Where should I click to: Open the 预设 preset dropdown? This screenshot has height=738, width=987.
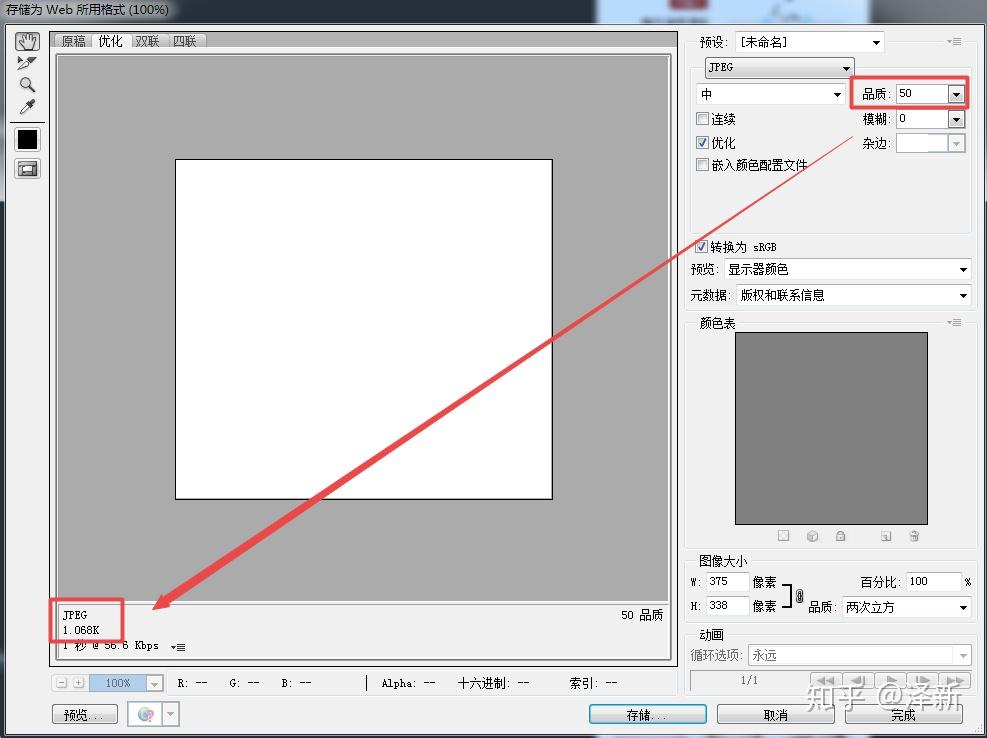[809, 42]
